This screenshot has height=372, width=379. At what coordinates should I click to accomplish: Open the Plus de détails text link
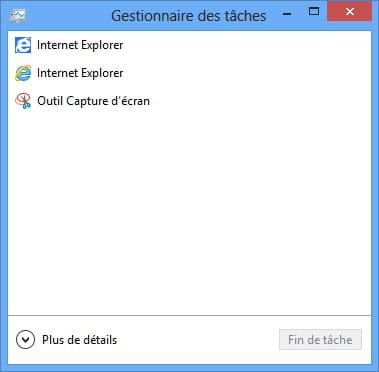pos(79,340)
